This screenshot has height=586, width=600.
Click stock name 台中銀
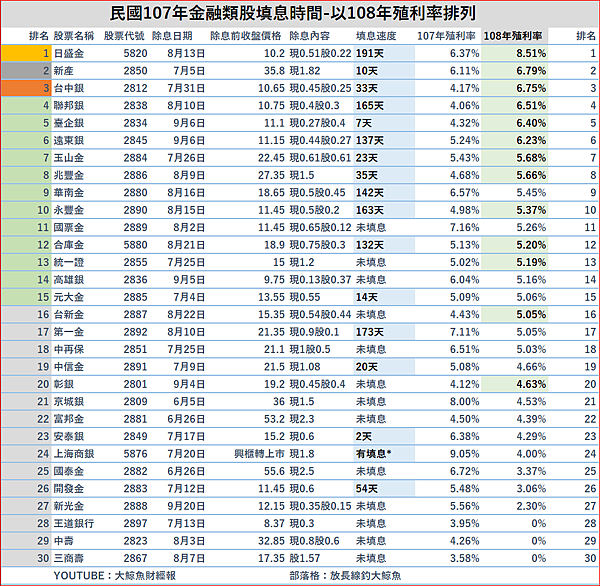coord(68,88)
